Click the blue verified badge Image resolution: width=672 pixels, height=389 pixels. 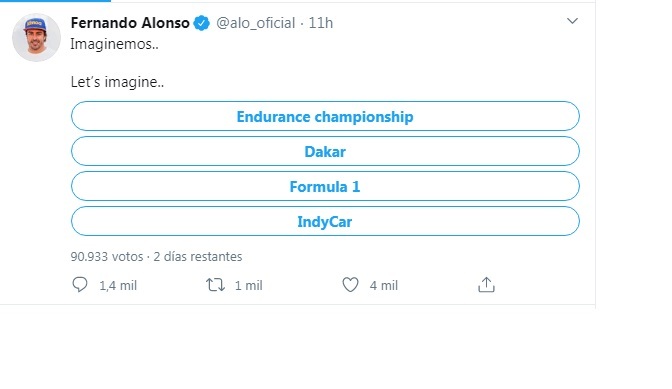(x=201, y=23)
